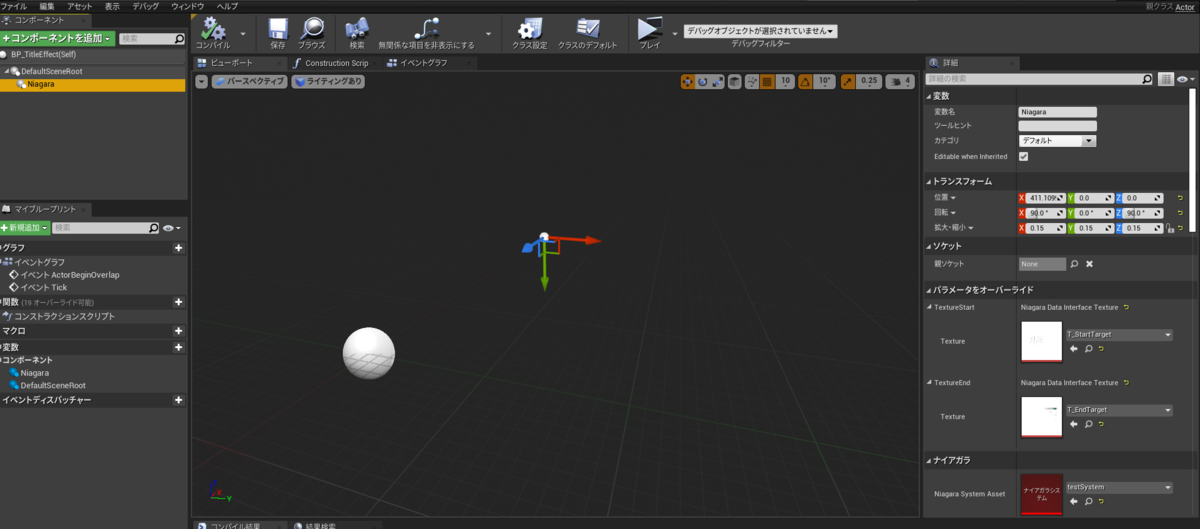Screen dimensions: 1200x529
Task: Click the コンポーネントを追加 button
Action: (58, 39)
